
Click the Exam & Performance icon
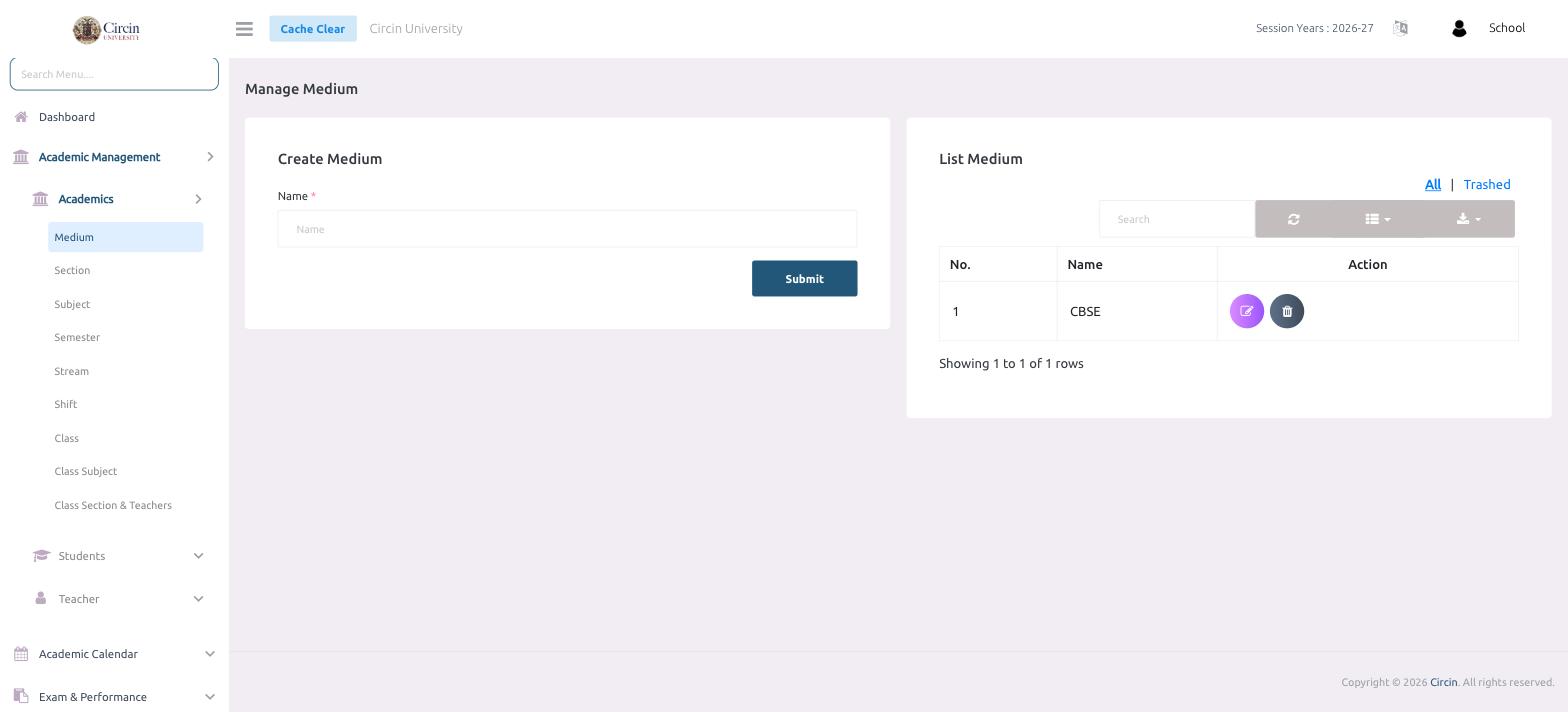[21, 697]
